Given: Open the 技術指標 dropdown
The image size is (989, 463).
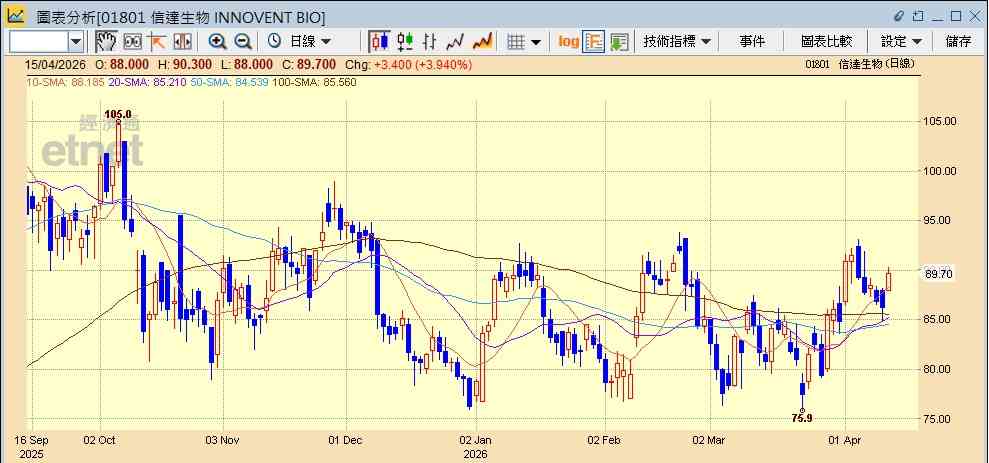Looking at the screenshot, I should pyautogui.click(x=677, y=42).
